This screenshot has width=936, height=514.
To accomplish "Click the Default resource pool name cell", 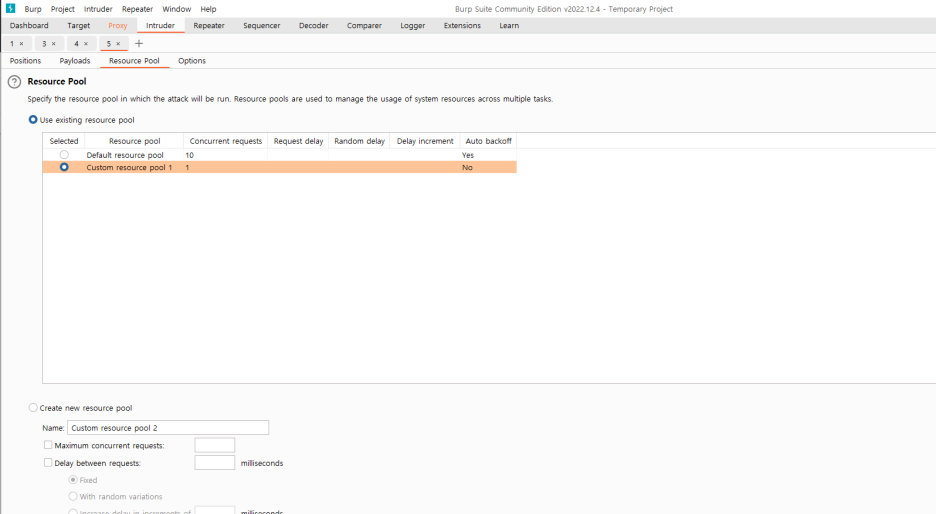I will 125,155.
